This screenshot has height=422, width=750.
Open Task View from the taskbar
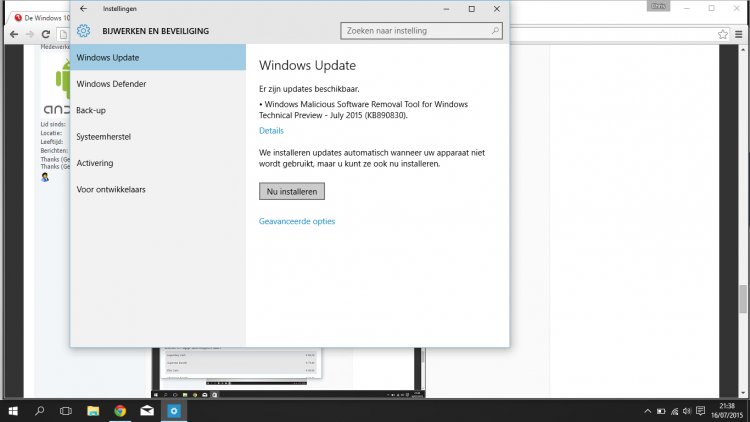[66, 411]
